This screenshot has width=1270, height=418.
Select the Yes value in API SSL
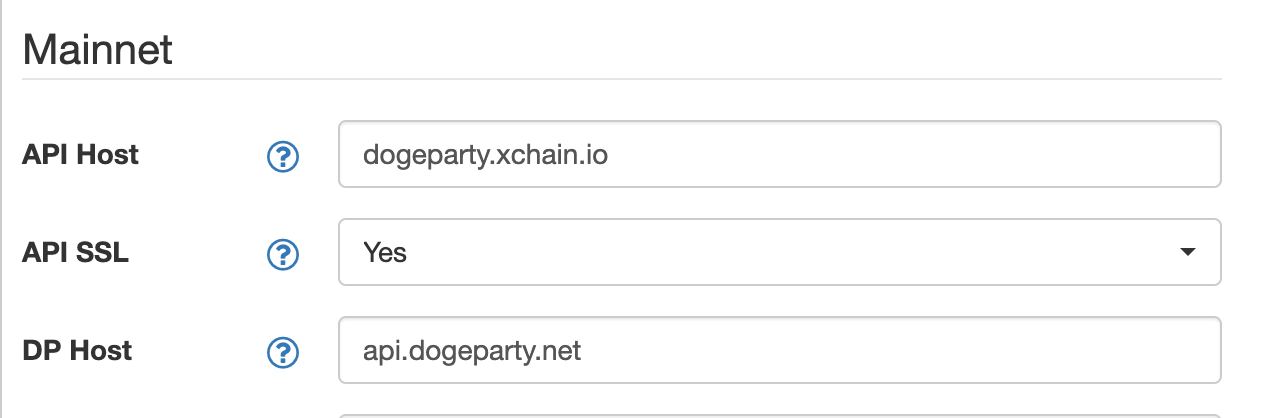tap(385, 253)
